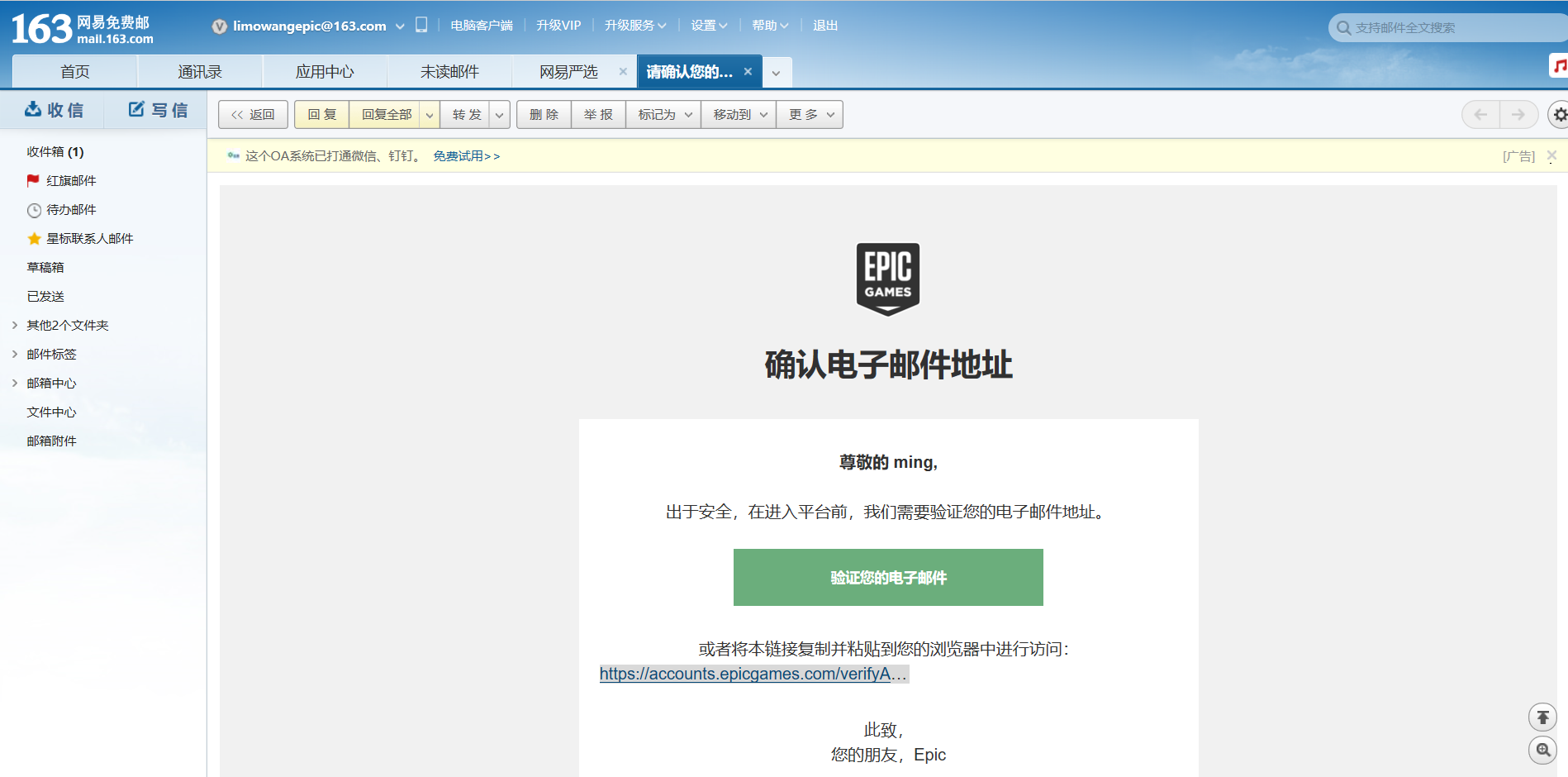Click 写信 to compose mail

tap(158, 110)
